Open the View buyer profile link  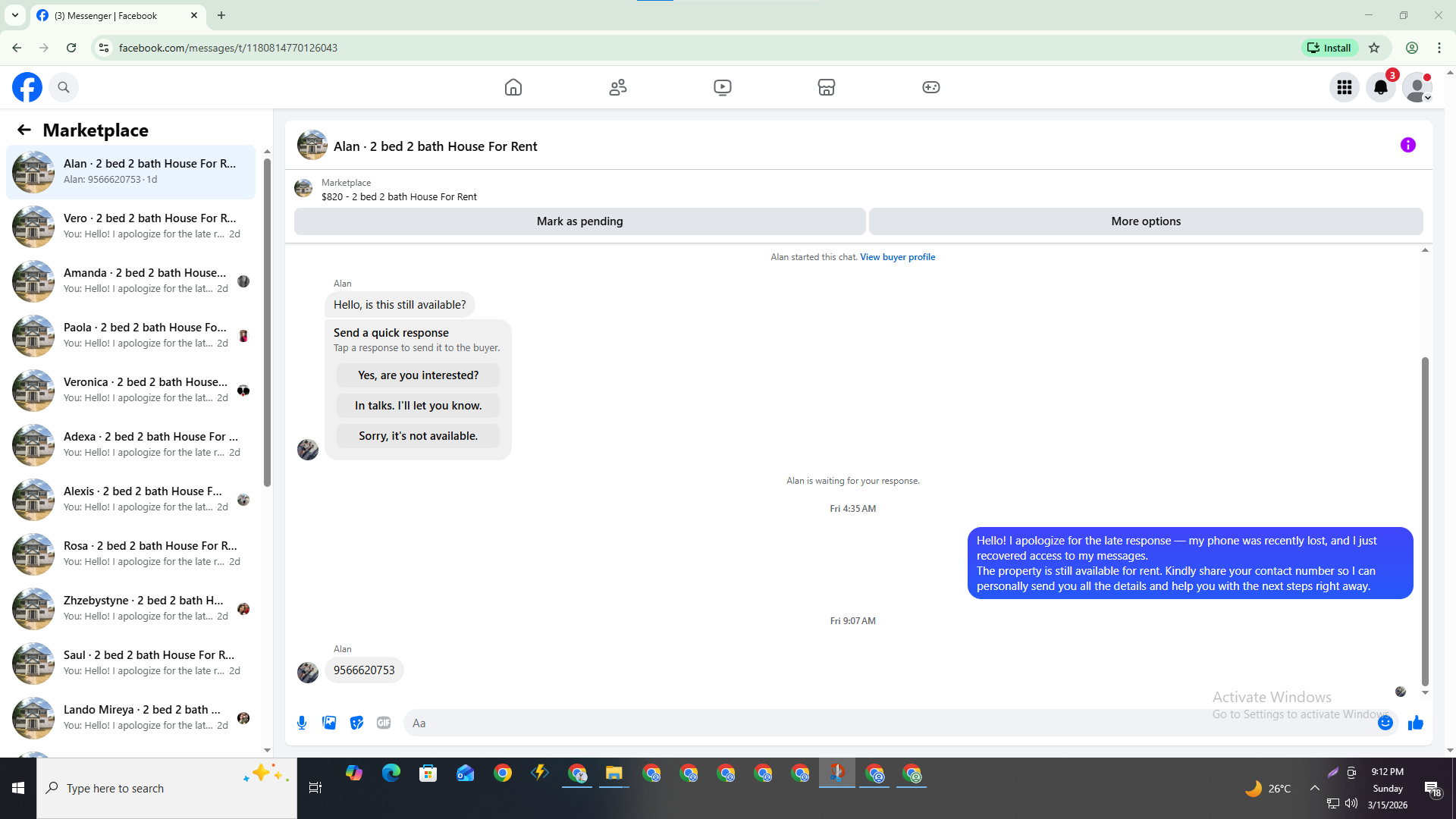(897, 257)
